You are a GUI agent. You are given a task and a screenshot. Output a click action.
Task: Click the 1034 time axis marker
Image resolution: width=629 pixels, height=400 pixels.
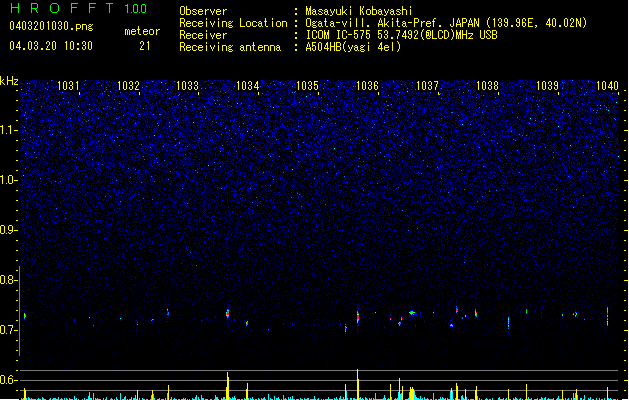click(x=248, y=86)
